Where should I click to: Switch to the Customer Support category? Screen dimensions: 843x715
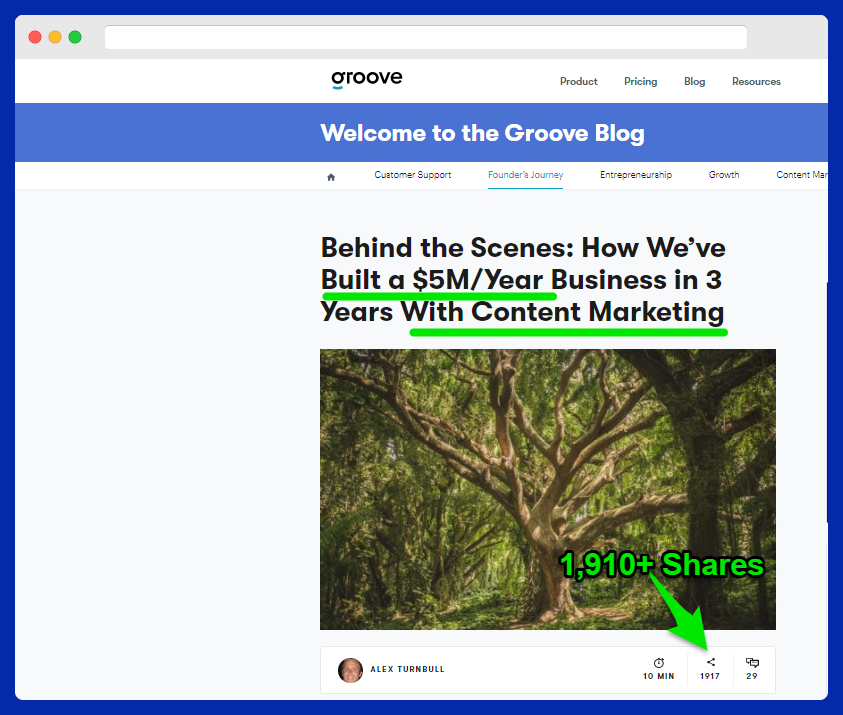[412, 175]
